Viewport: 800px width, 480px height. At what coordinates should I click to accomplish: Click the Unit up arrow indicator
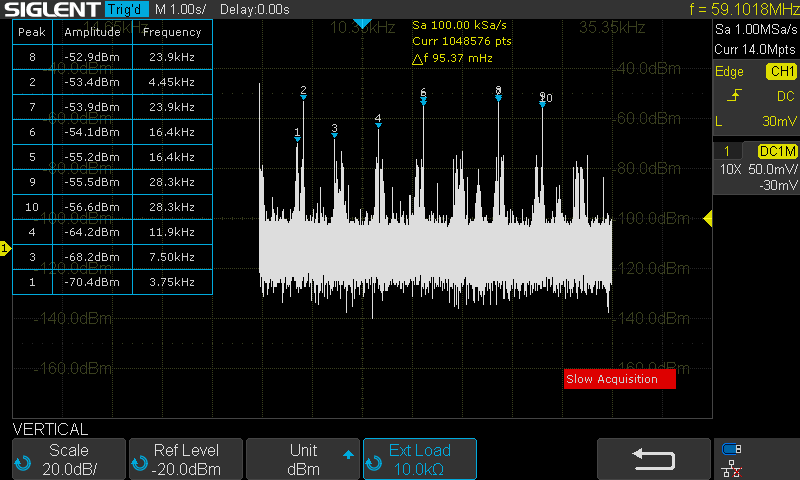pyautogui.click(x=348, y=454)
